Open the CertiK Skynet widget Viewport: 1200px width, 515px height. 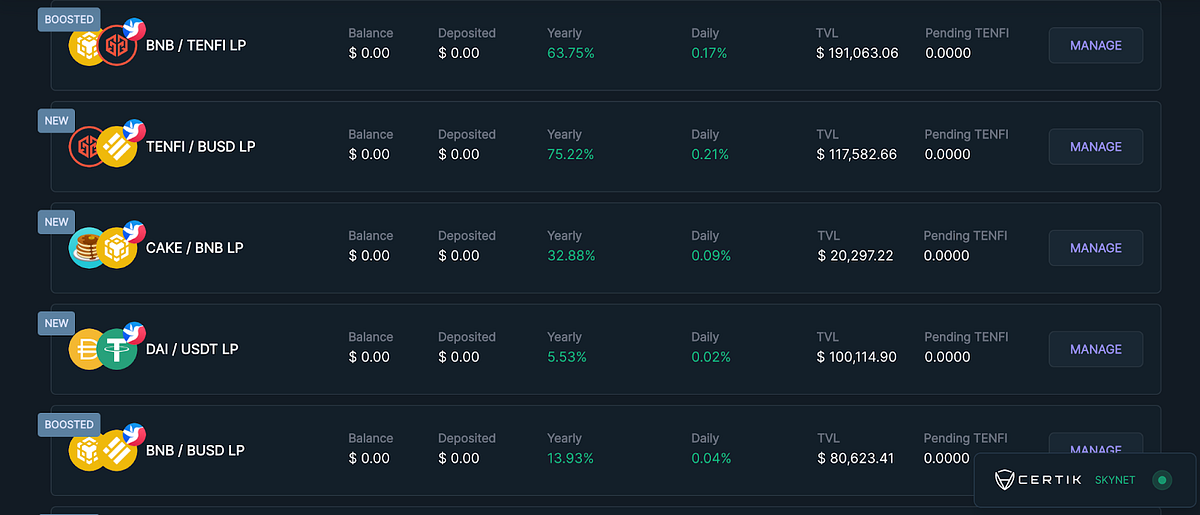tap(1085, 480)
